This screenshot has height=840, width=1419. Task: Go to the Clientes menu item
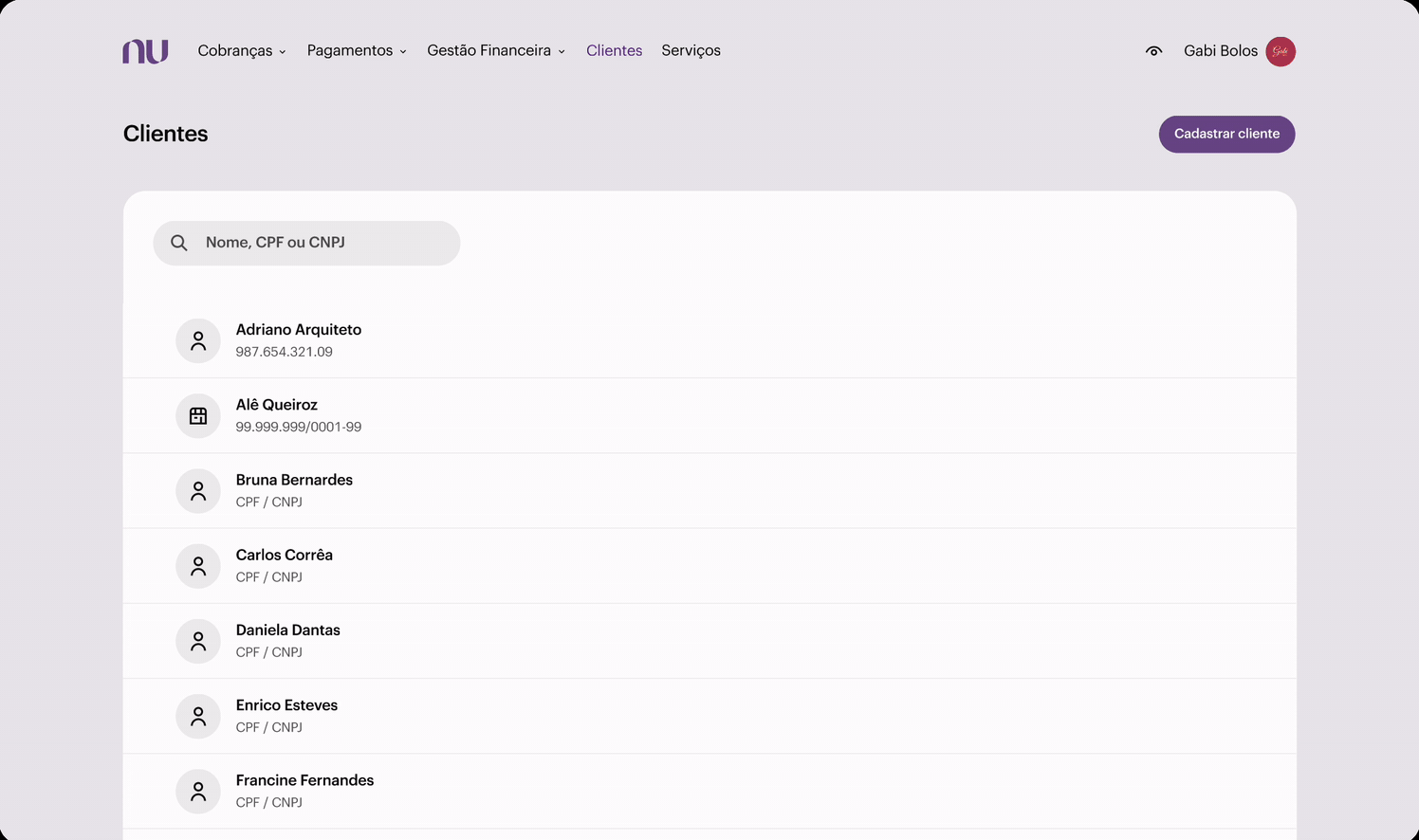614,51
